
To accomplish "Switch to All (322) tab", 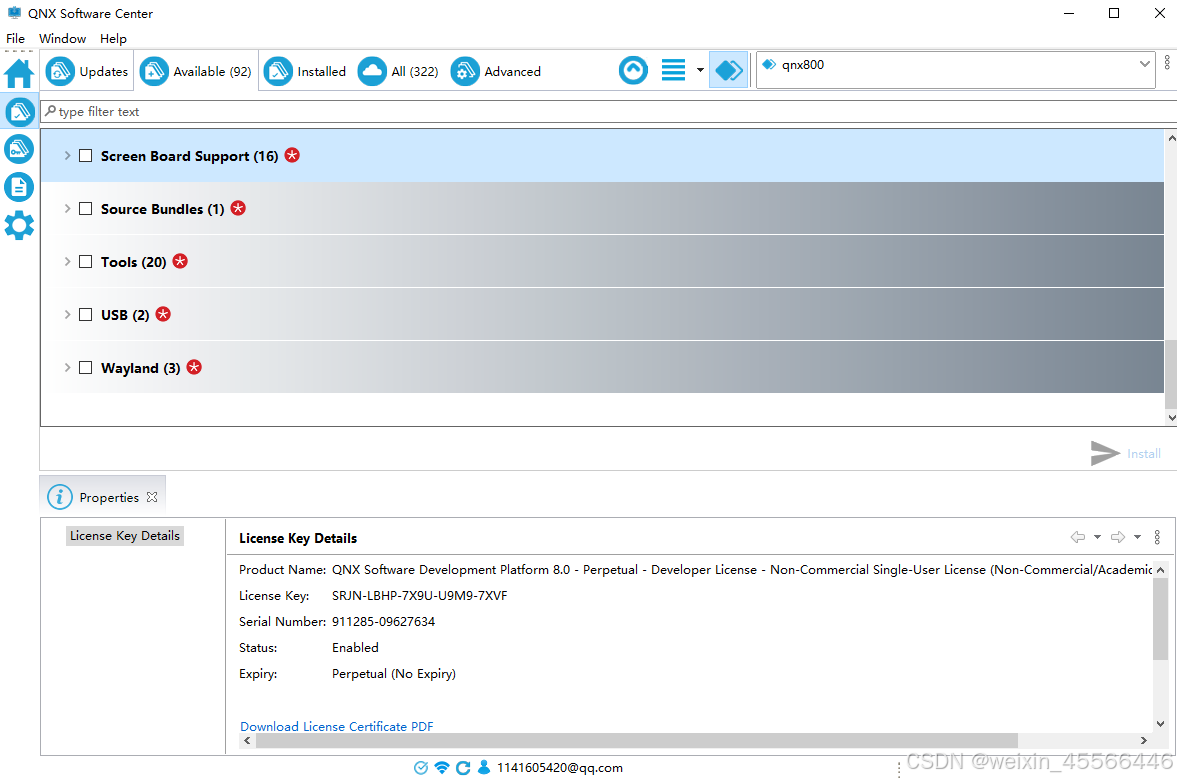I will (398, 71).
